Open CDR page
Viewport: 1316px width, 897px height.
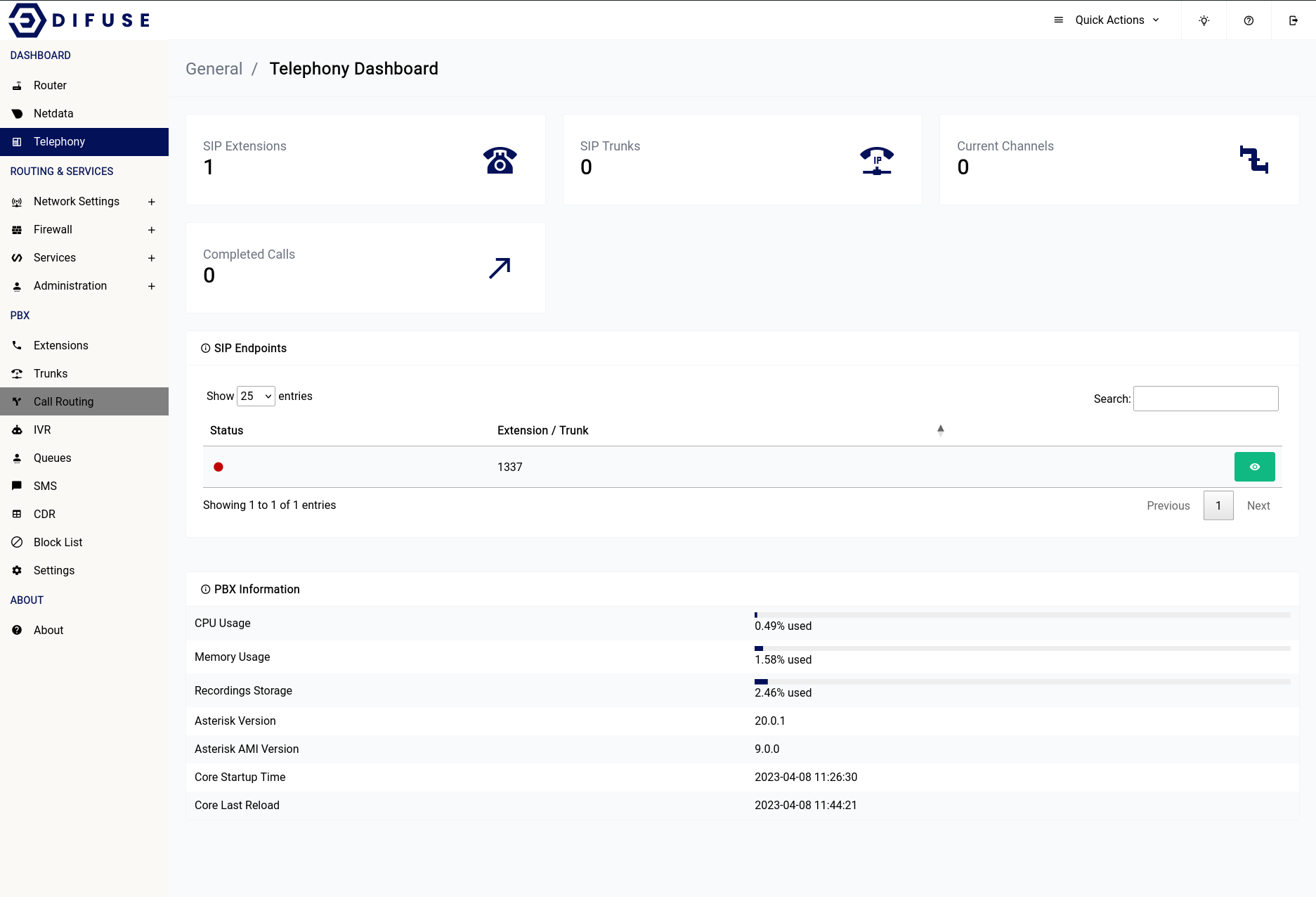click(84, 514)
